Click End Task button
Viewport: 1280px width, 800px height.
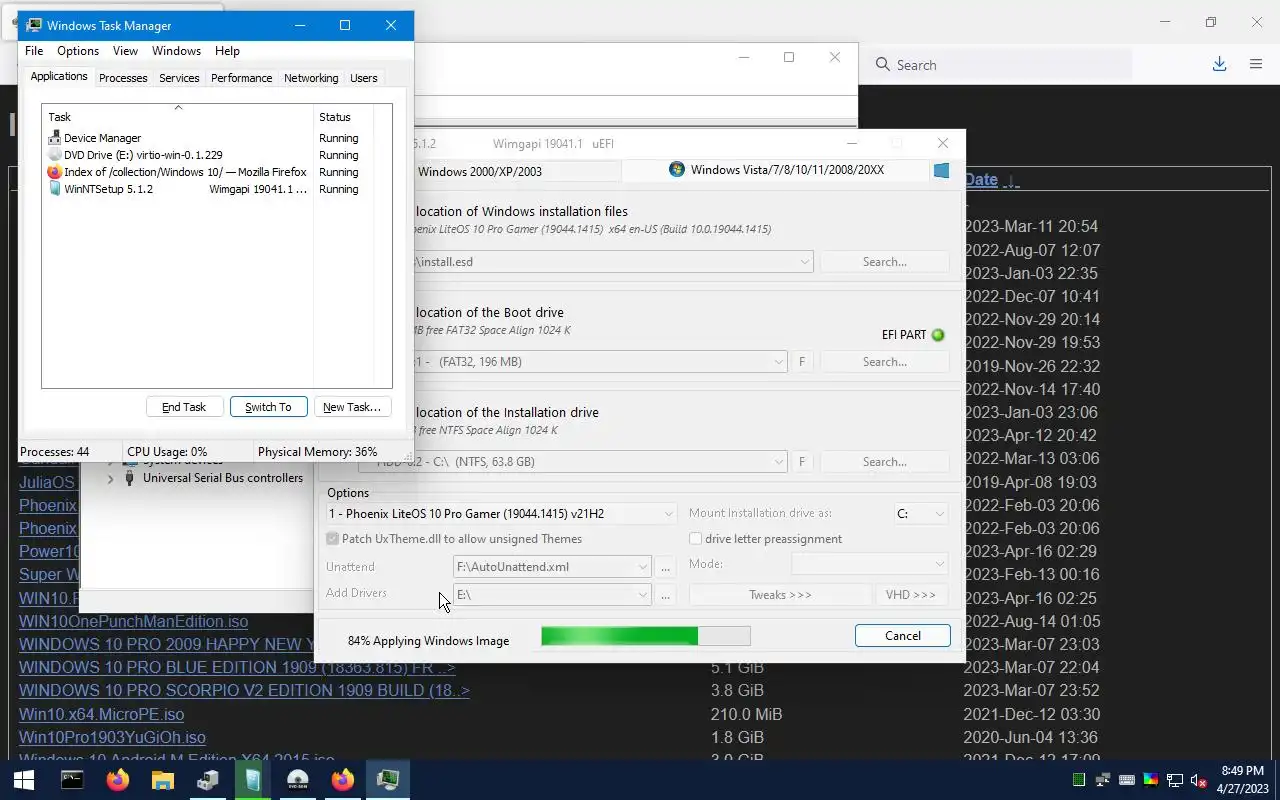click(184, 407)
